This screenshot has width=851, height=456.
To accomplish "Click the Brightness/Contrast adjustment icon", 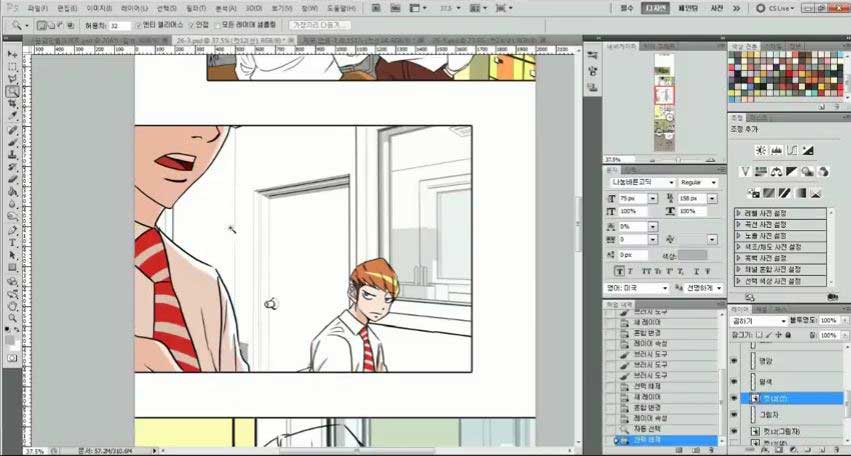I will pyautogui.click(x=761, y=150).
